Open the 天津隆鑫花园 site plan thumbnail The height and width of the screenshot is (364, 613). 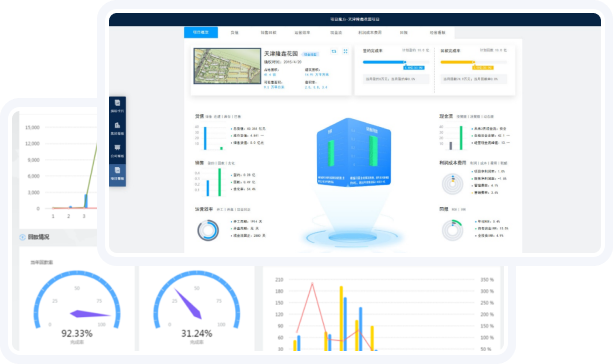click(x=227, y=66)
